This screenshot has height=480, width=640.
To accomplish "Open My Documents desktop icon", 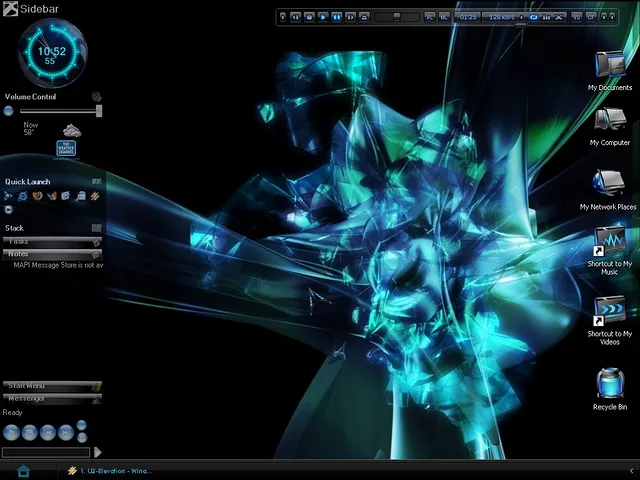I will click(609, 66).
